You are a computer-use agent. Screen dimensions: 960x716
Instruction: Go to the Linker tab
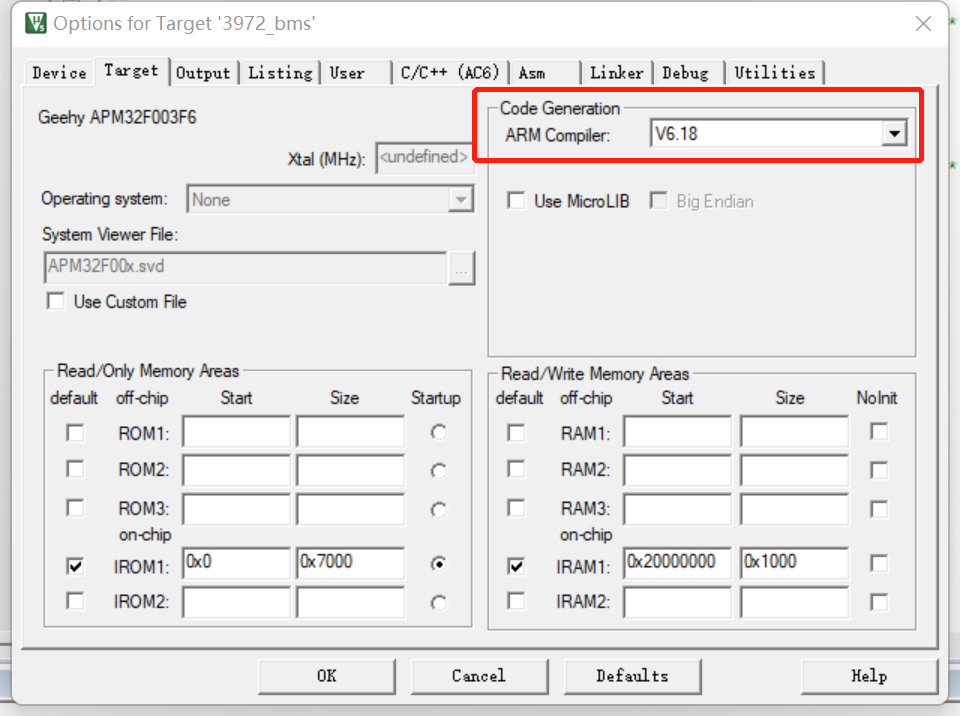coord(617,73)
